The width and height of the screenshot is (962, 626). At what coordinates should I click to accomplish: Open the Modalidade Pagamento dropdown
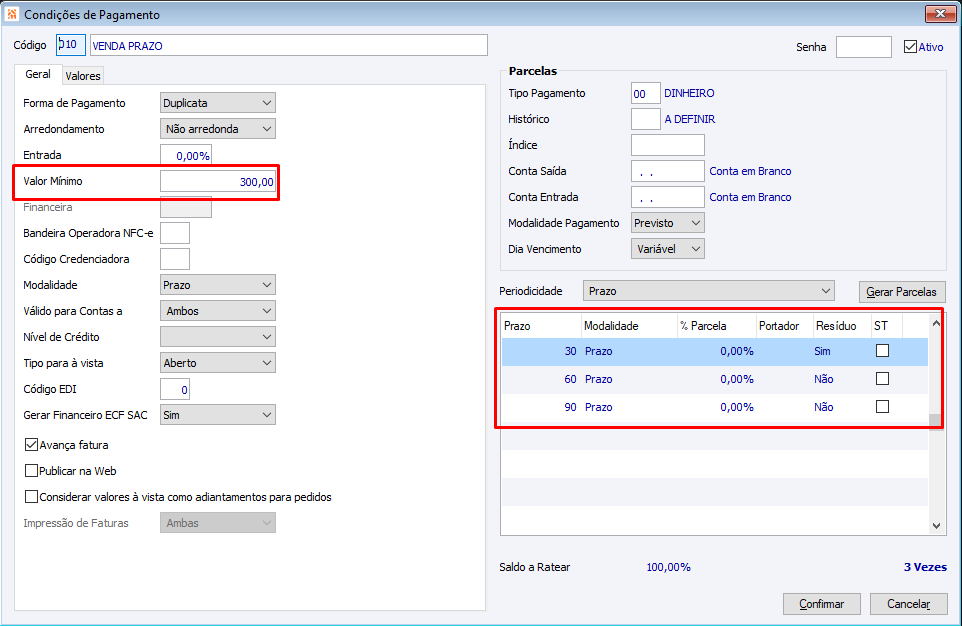click(668, 223)
